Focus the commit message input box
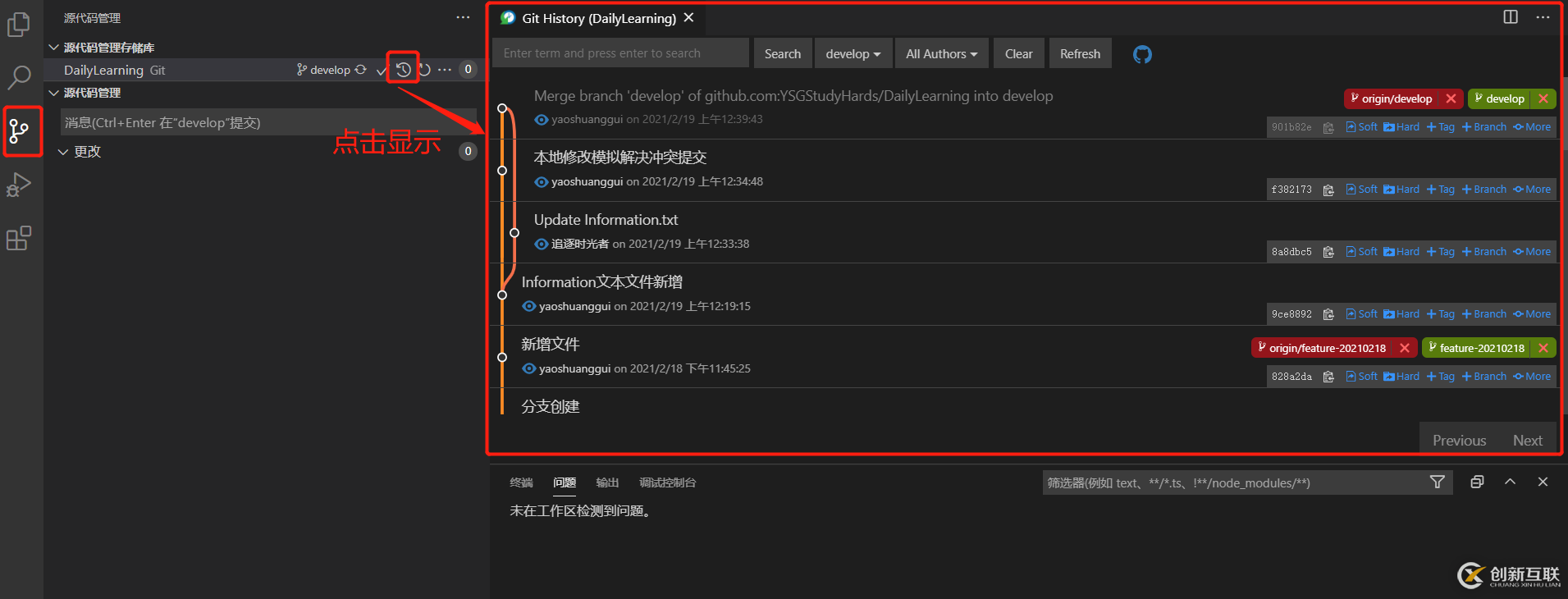This screenshot has height=599, width=1568. (268, 123)
